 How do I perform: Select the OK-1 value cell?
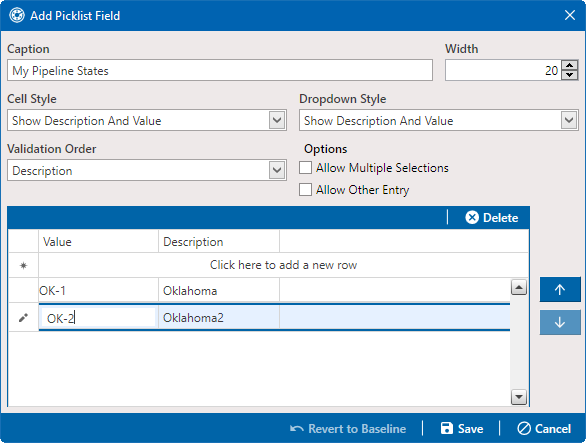tap(99, 290)
